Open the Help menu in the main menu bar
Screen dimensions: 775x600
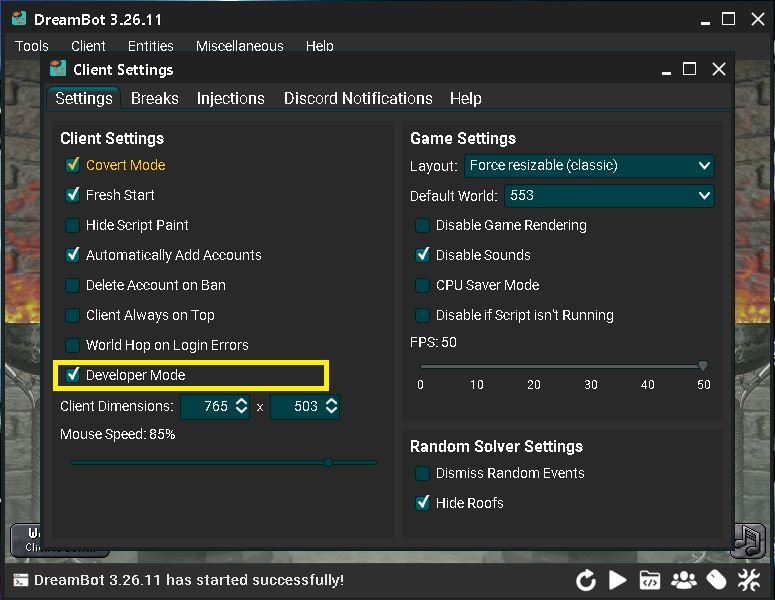click(319, 46)
